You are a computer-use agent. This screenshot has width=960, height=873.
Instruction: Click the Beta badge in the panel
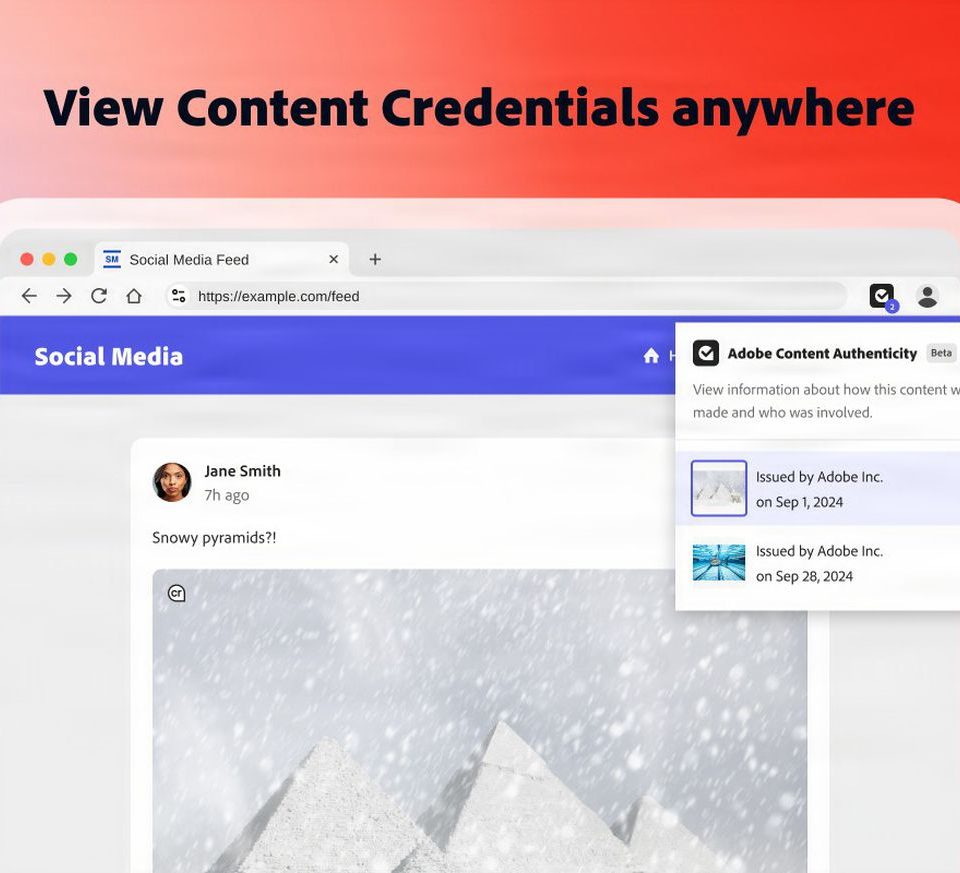(941, 353)
